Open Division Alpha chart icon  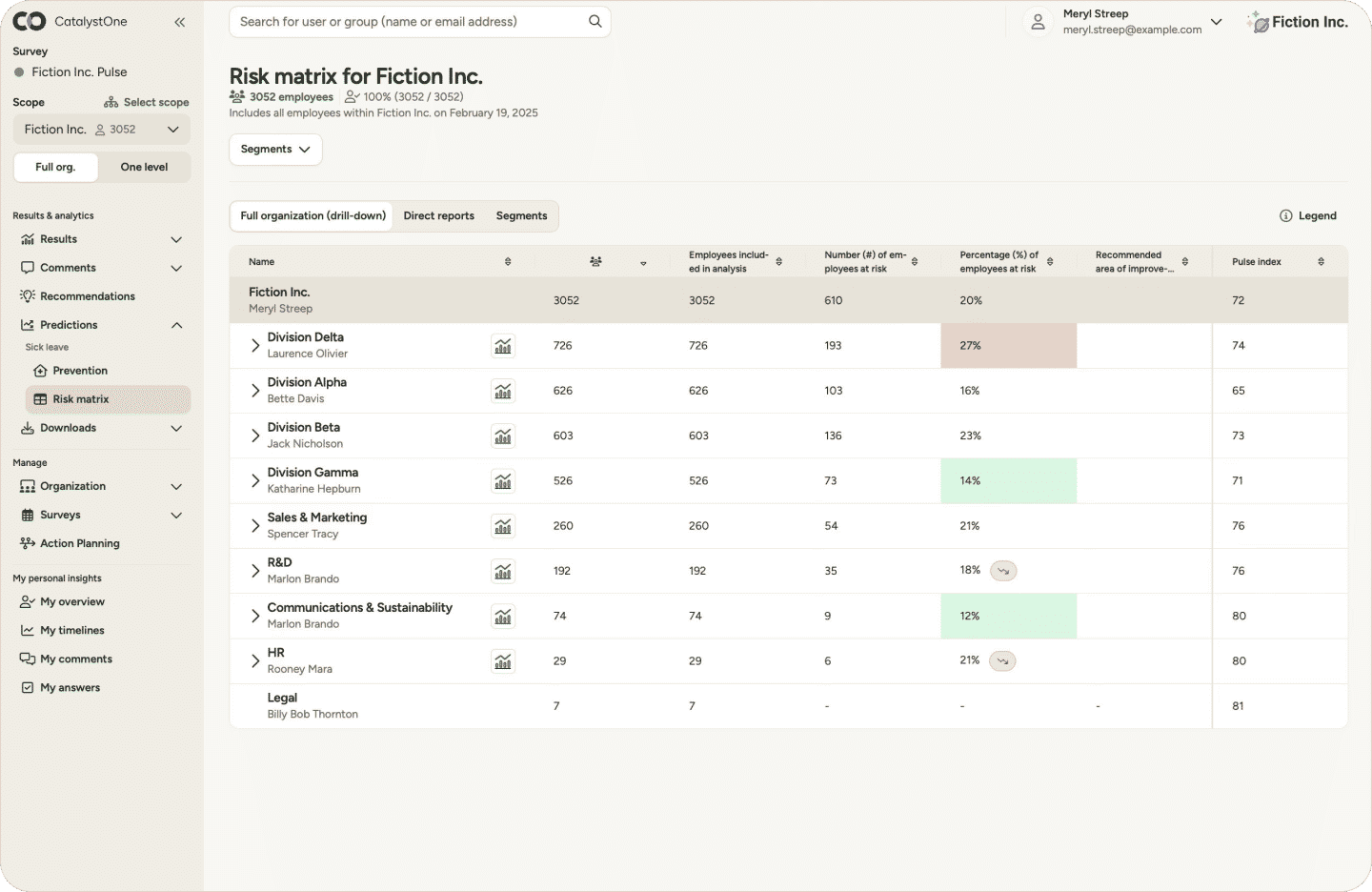click(x=503, y=391)
